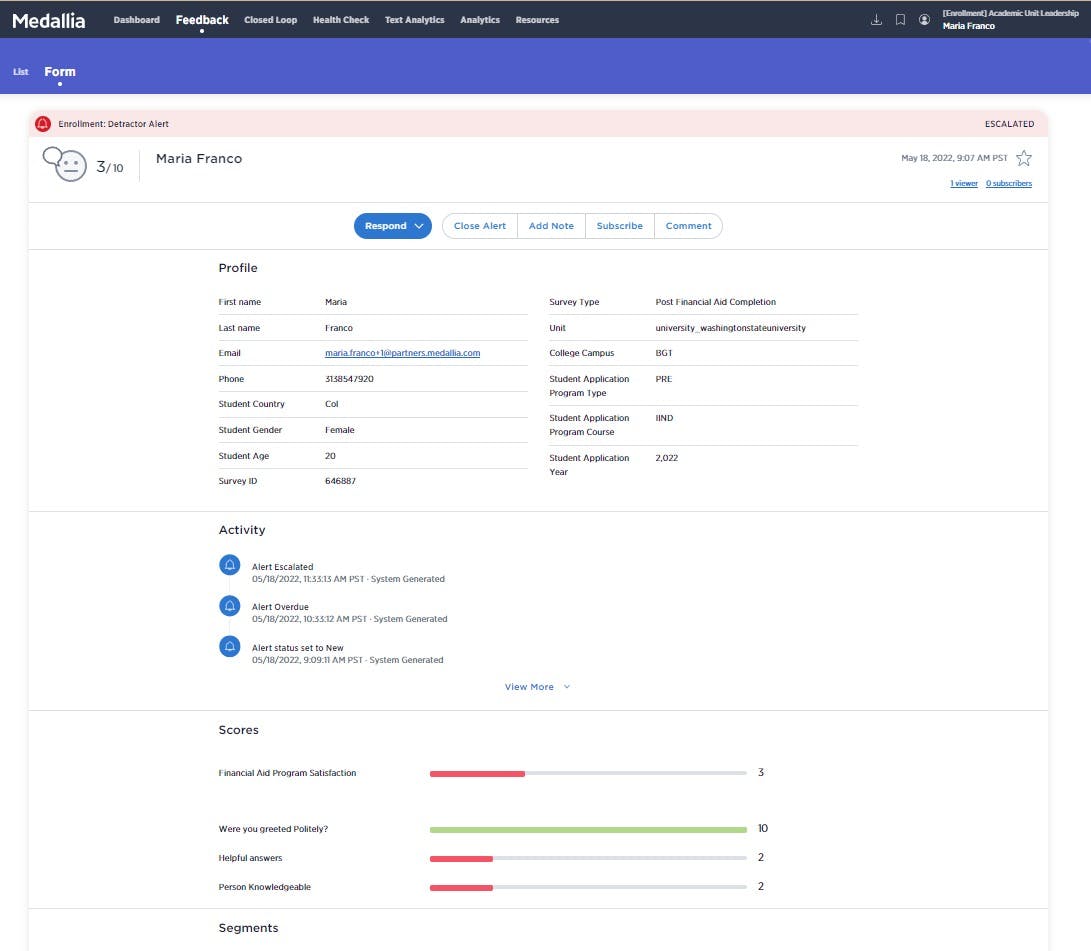Click the download icon in top bar
This screenshot has width=1091, height=951.
(x=876, y=19)
